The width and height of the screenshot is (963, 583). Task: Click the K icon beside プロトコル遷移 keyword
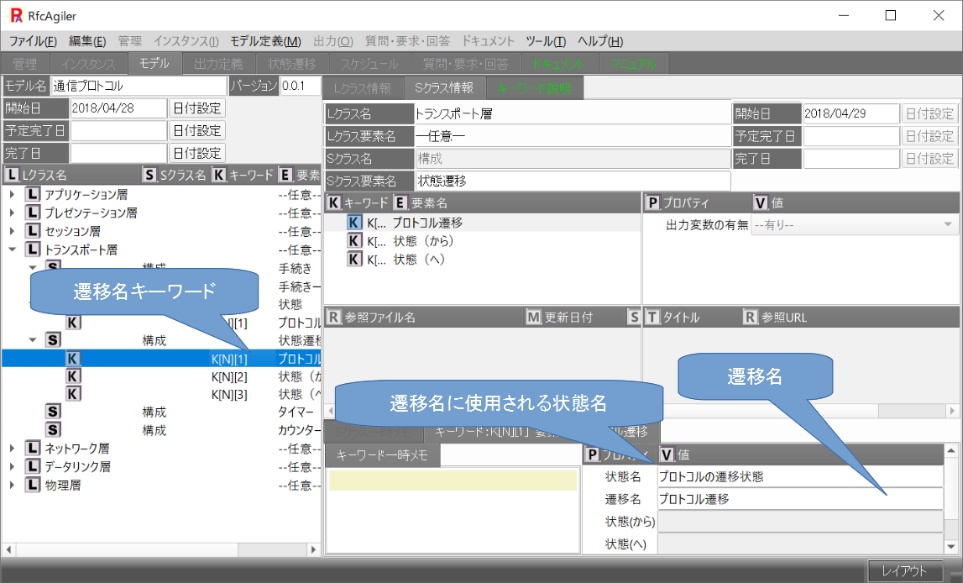pyautogui.click(x=354, y=223)
